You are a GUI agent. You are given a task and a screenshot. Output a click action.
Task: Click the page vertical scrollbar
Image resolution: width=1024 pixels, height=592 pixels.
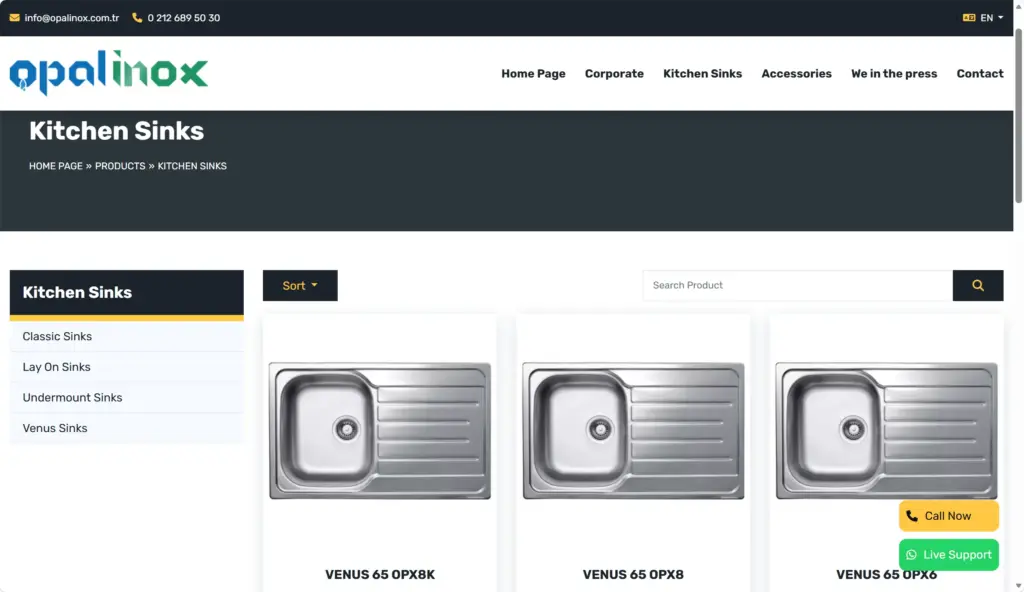(x=1018, y=116)
